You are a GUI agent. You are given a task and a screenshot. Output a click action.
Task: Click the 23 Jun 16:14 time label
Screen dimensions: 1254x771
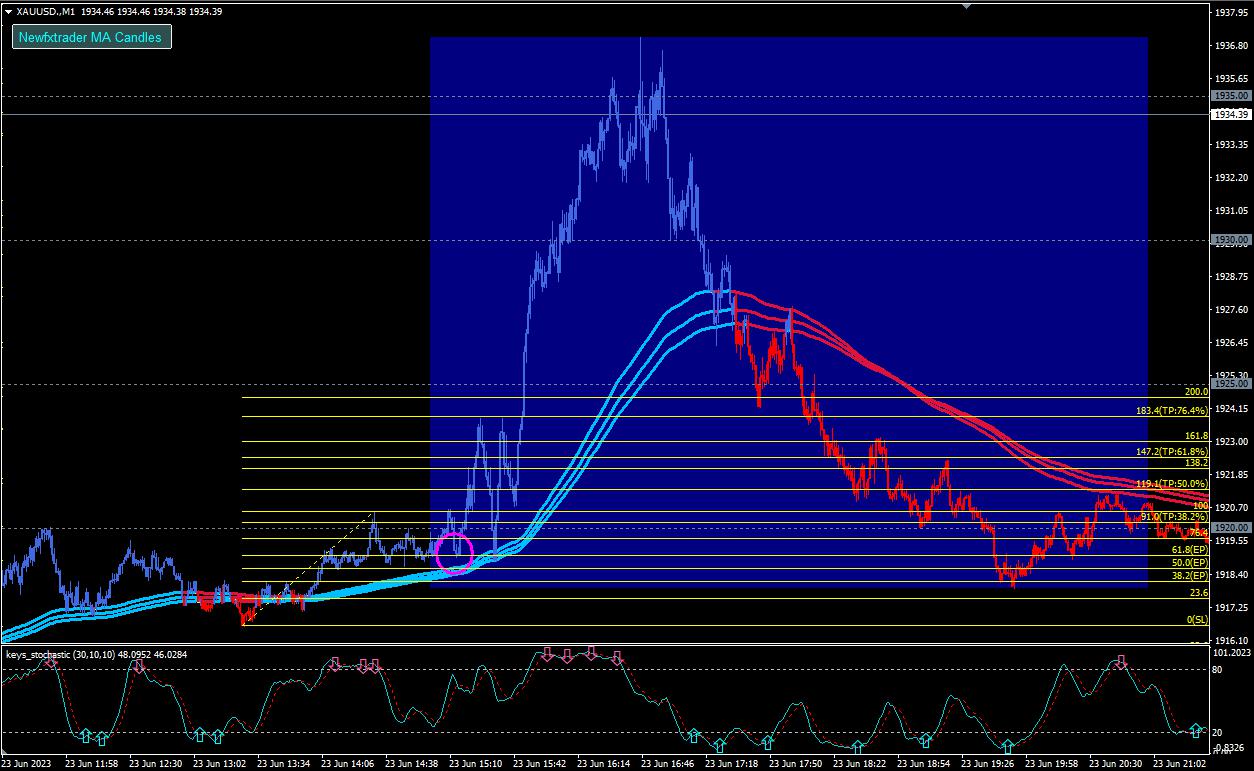click(603, 764)
